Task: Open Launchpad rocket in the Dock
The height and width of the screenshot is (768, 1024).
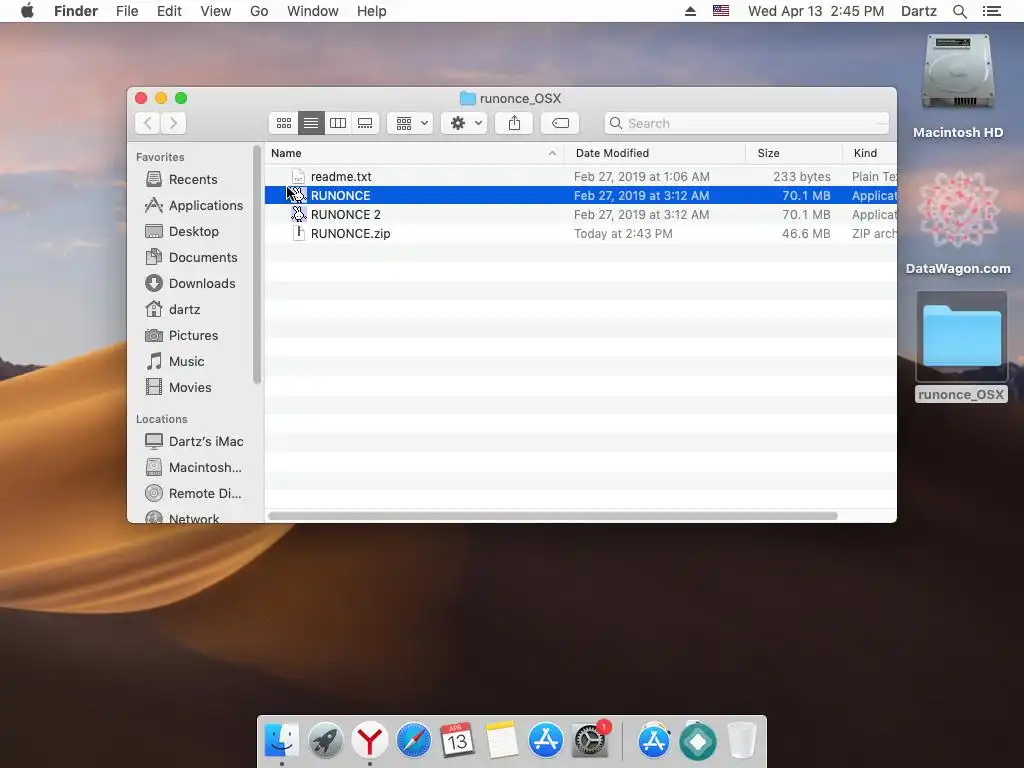Action: pyautogui.click(x=325, y=741)
